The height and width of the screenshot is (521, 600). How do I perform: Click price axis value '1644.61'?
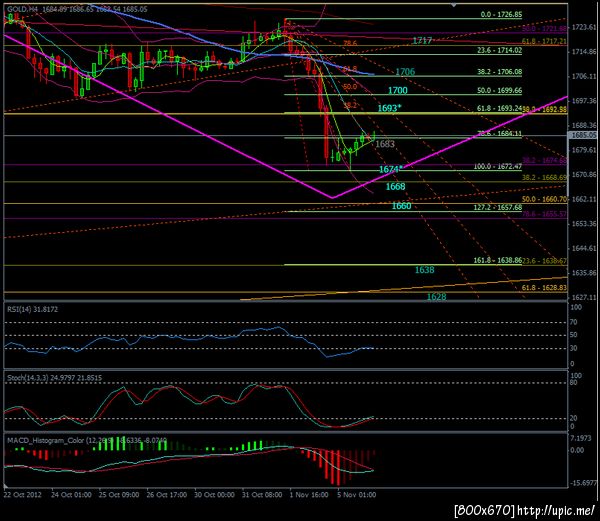(x=584, y=248)
